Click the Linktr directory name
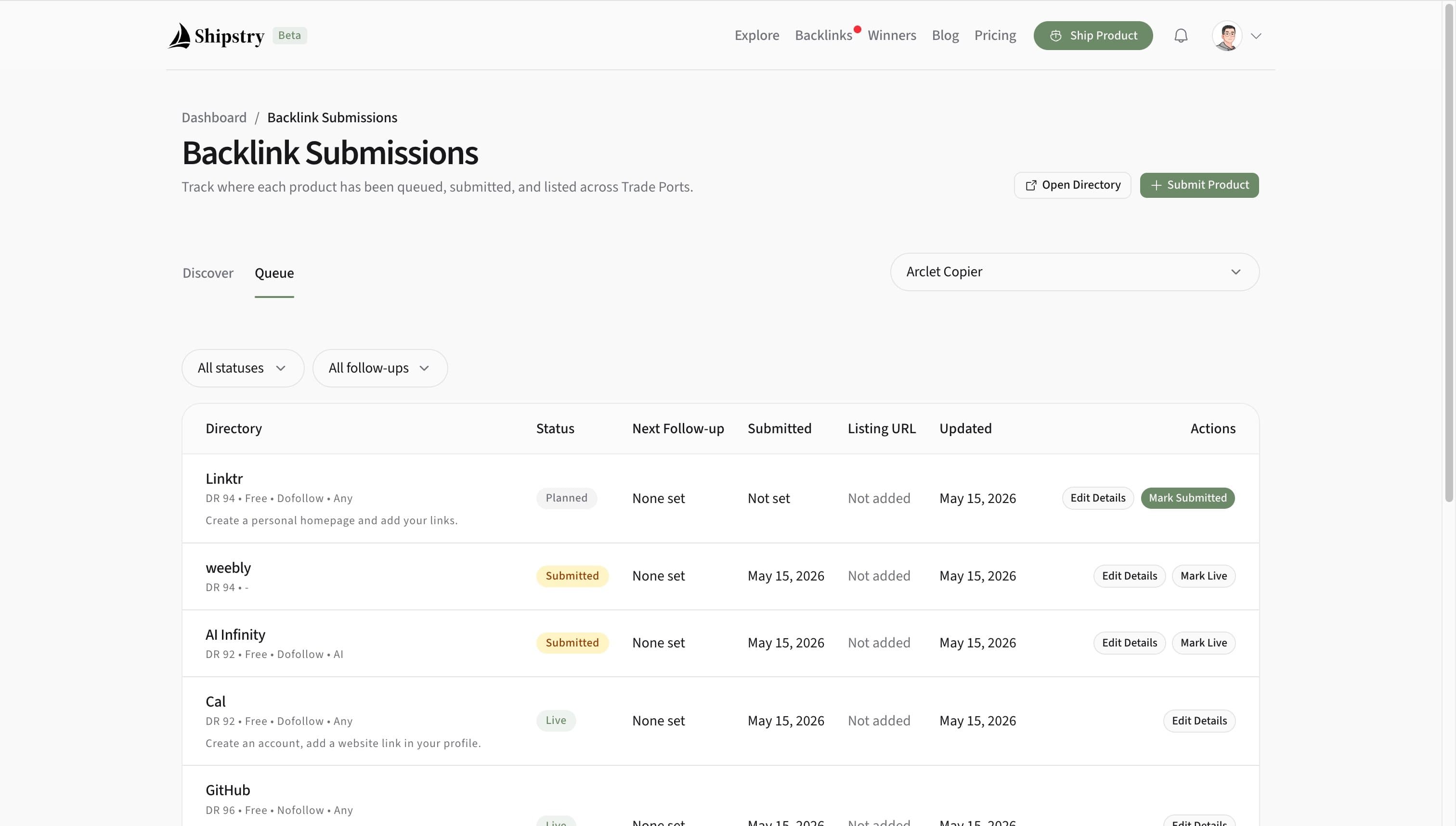 click(223, 479)
